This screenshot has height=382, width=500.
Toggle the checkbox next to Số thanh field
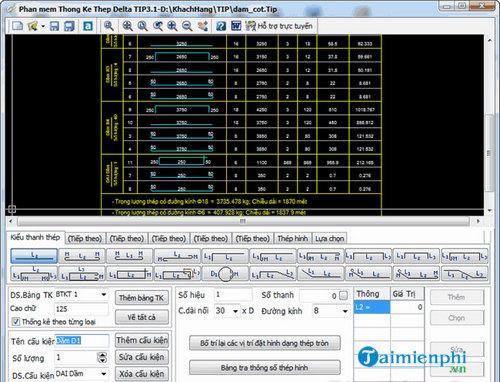(344, 295)
